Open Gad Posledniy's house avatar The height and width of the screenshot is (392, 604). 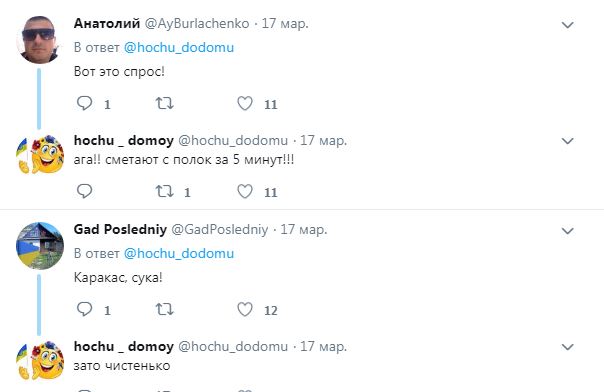click(x=40, y=246)
